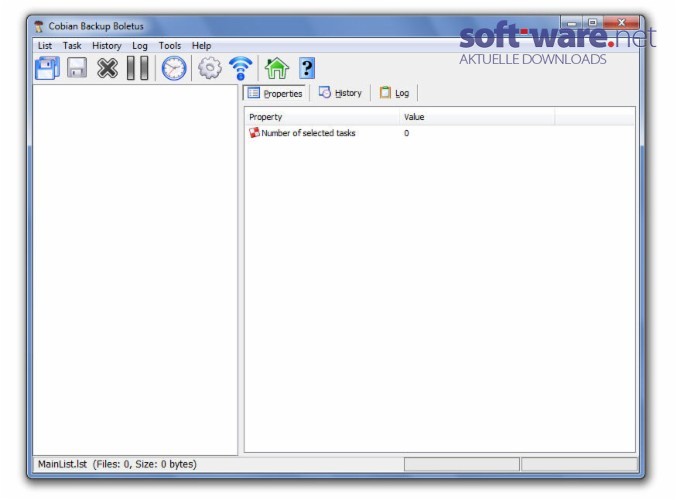Open the History menu in the menu bar
The width and height of the screenshot is (677, 500).
coord(107,46)
